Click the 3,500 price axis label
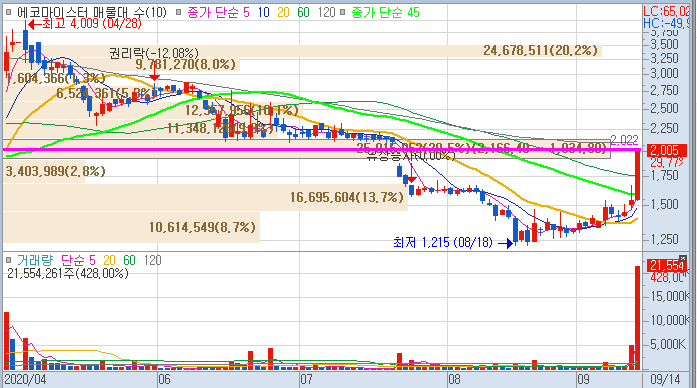697x388 pixels. click(665, 44)
